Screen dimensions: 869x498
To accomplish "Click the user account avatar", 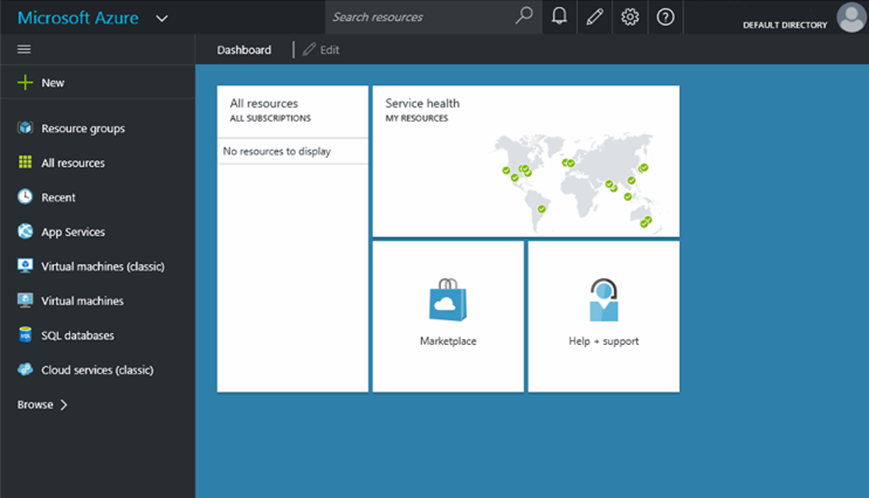I will point(851,17).
